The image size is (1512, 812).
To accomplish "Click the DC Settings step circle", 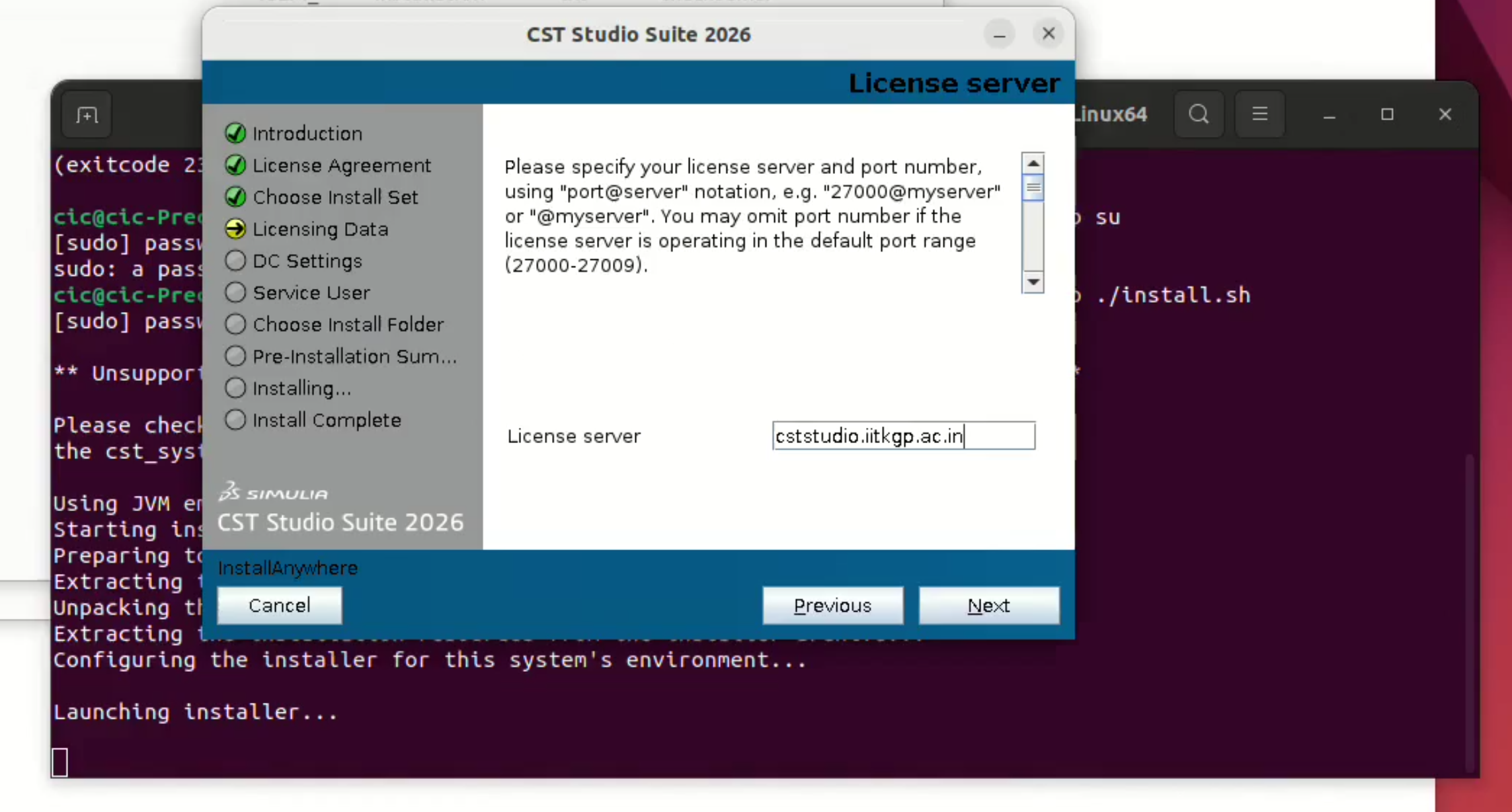I will pos(235,261).
